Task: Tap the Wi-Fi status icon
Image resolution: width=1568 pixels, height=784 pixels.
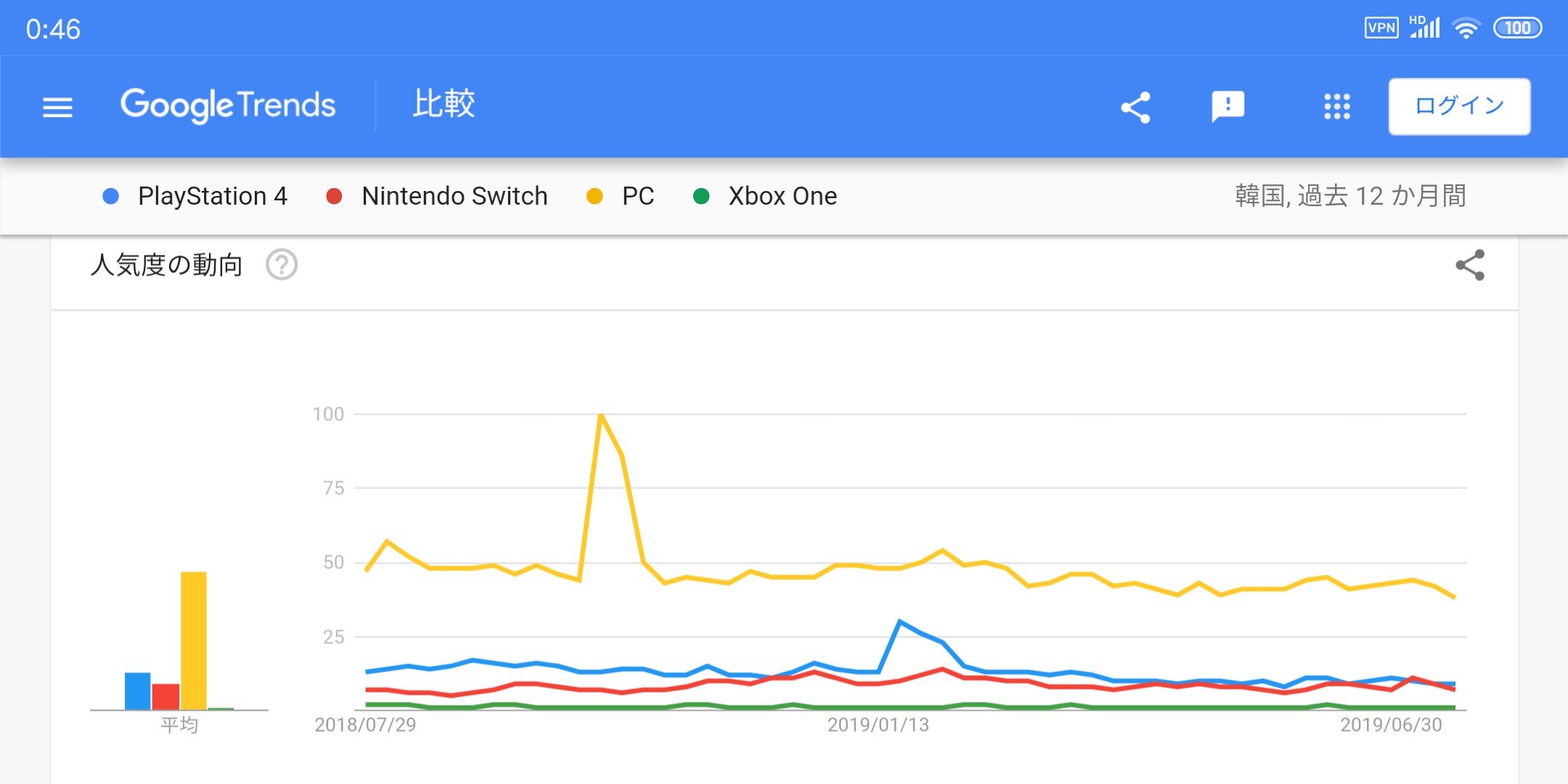Action: [1466, 28]
